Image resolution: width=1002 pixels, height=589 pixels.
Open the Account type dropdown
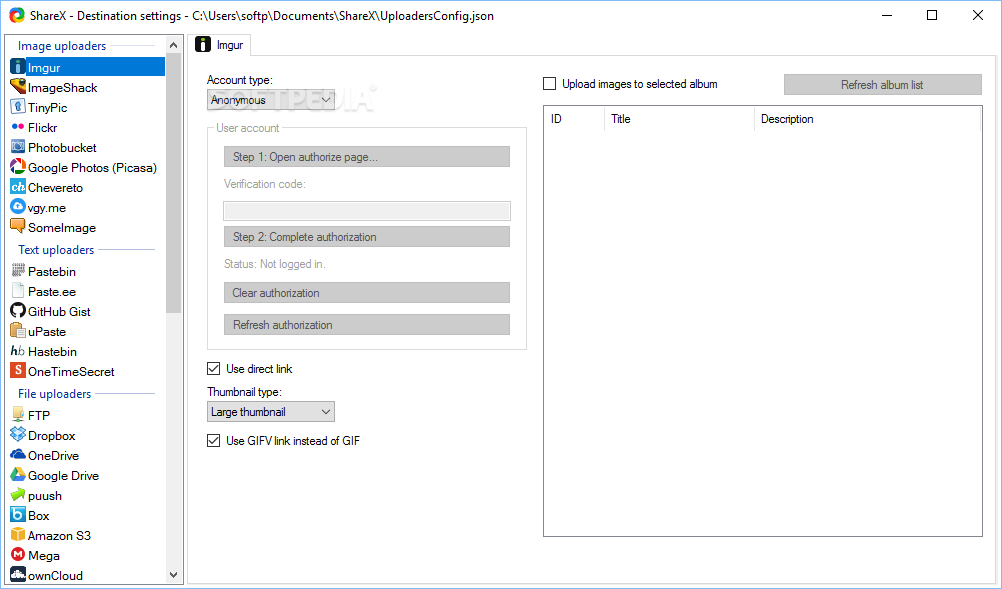point(271,100)
